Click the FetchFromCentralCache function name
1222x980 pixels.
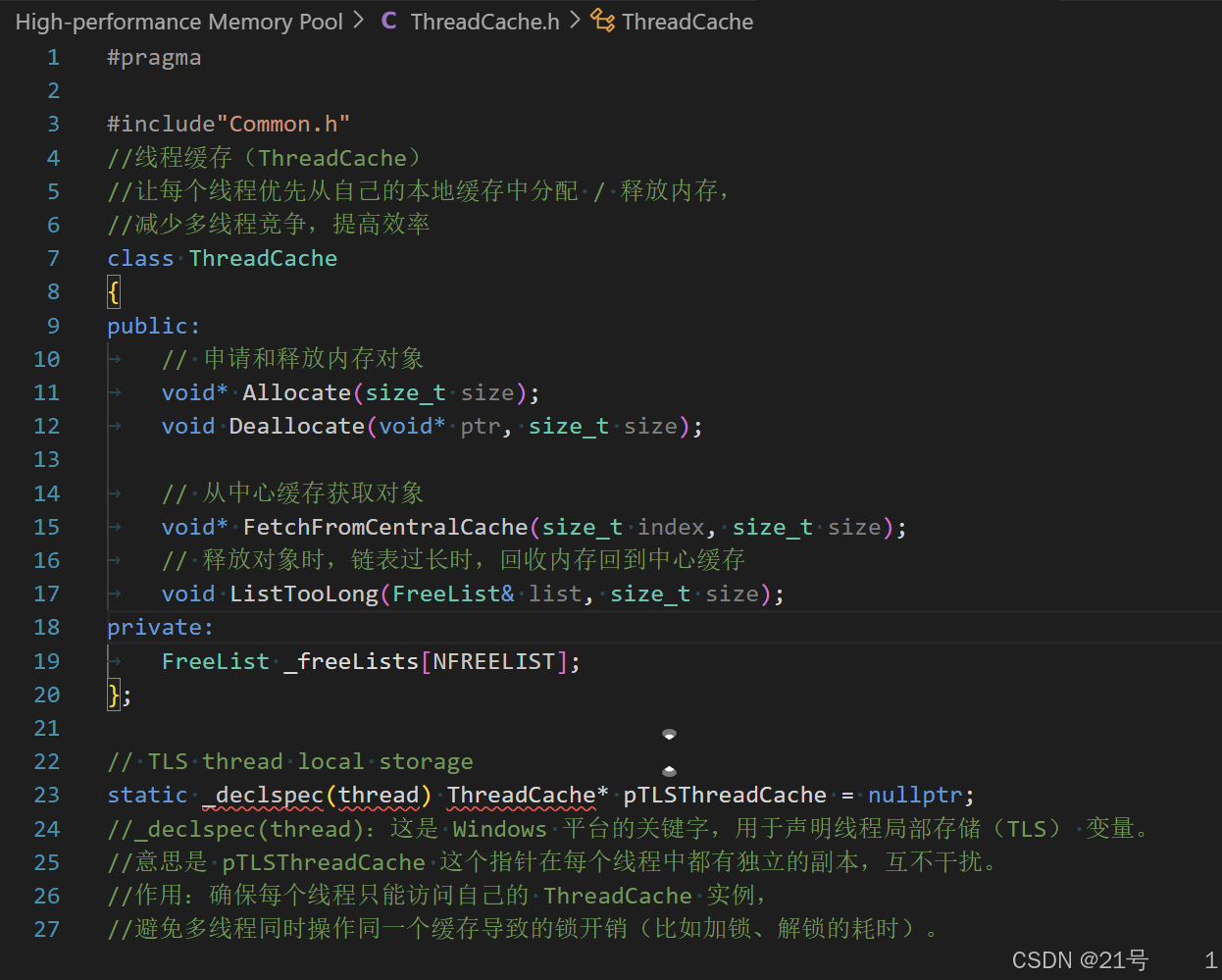pyautogui.click(x=385, y=527)
